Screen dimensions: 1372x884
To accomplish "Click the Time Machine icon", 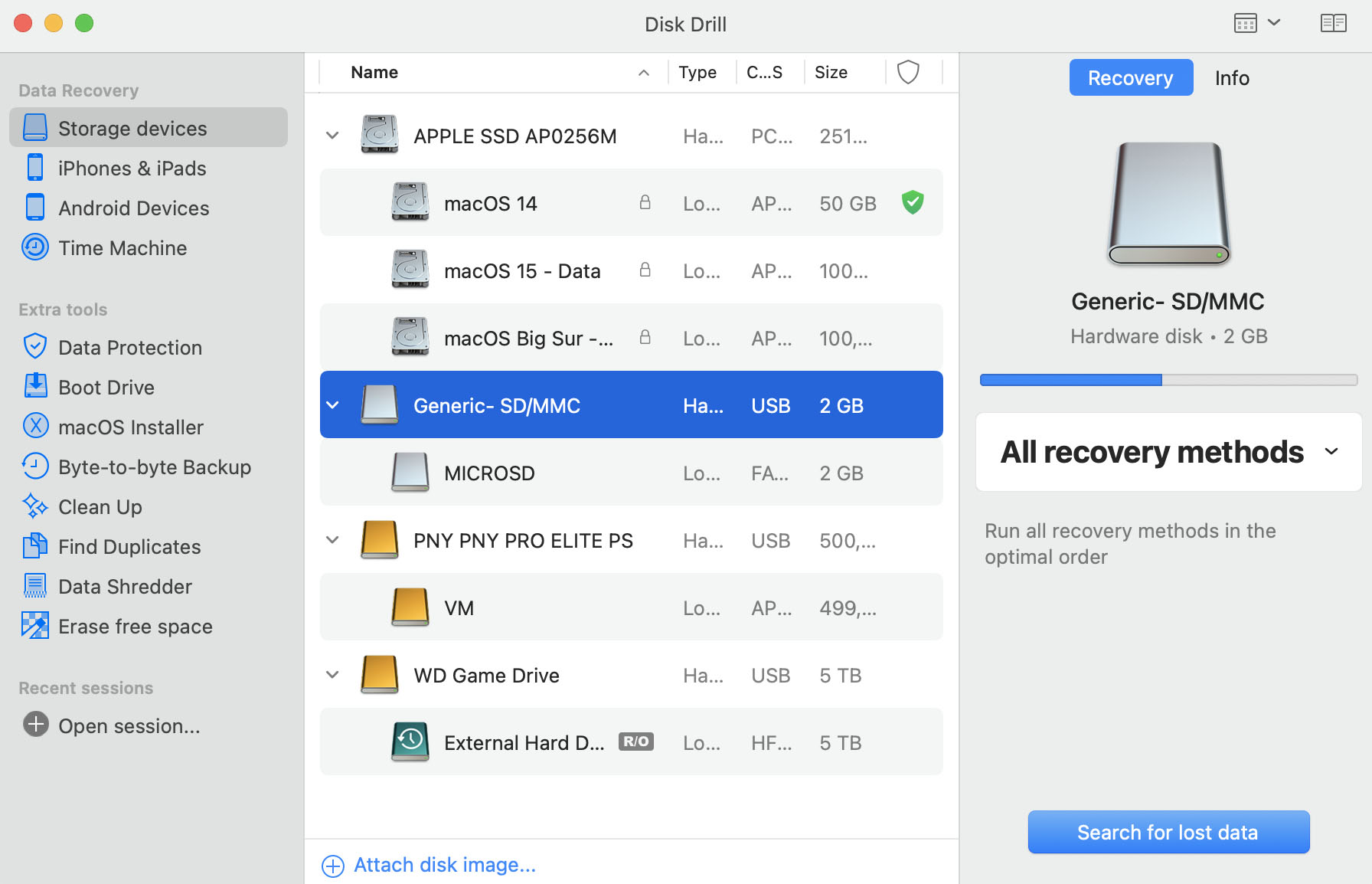I will pyautogui.click(x=35, y=247).
